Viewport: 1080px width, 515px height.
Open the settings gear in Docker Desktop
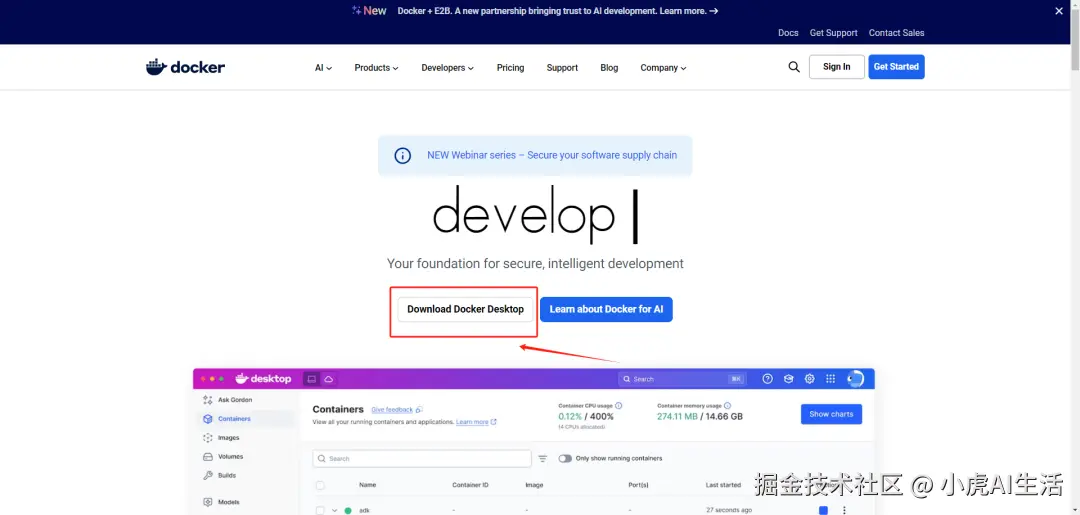tap(810, 379)
